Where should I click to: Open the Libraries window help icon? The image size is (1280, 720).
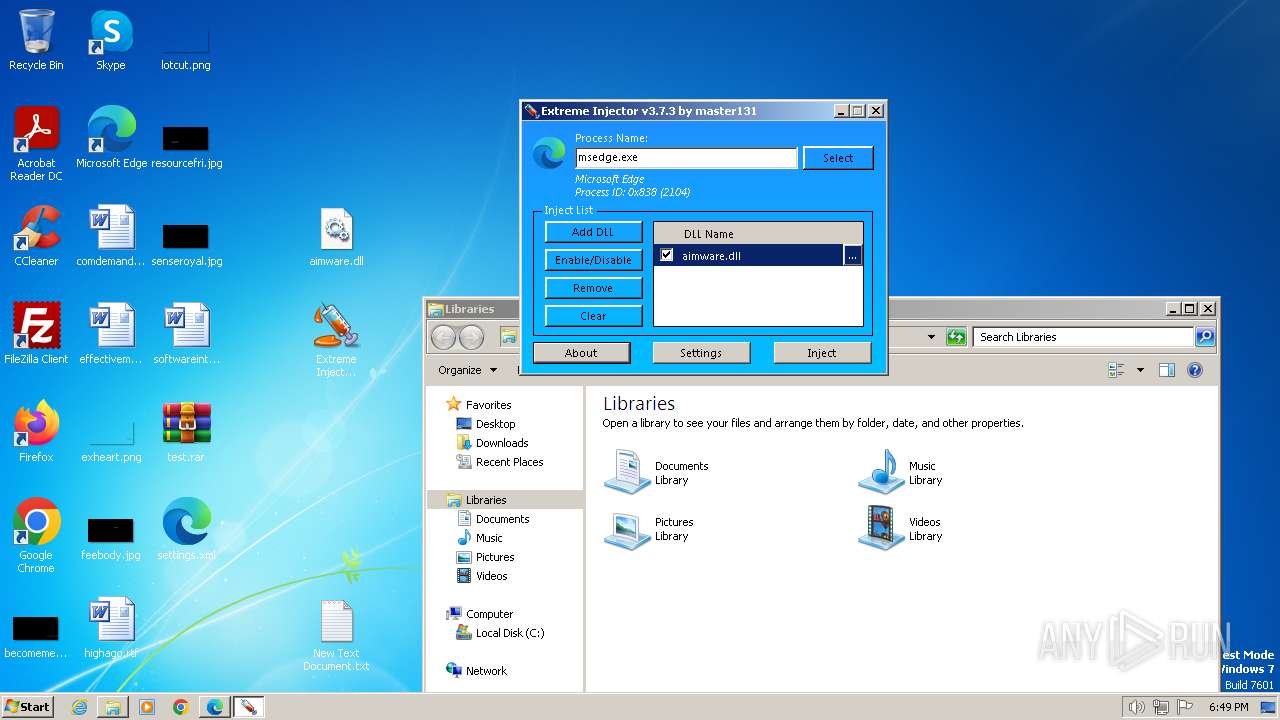tap(1194, 370)
